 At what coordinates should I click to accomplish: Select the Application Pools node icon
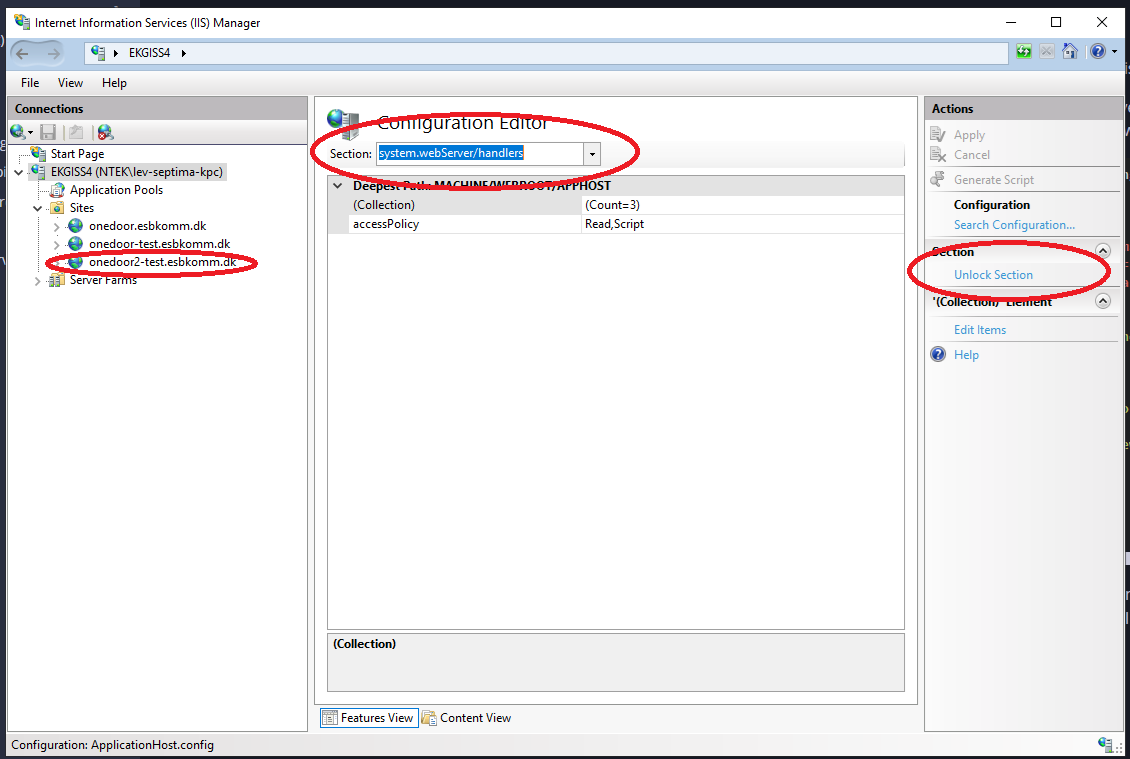coord(55,189)
